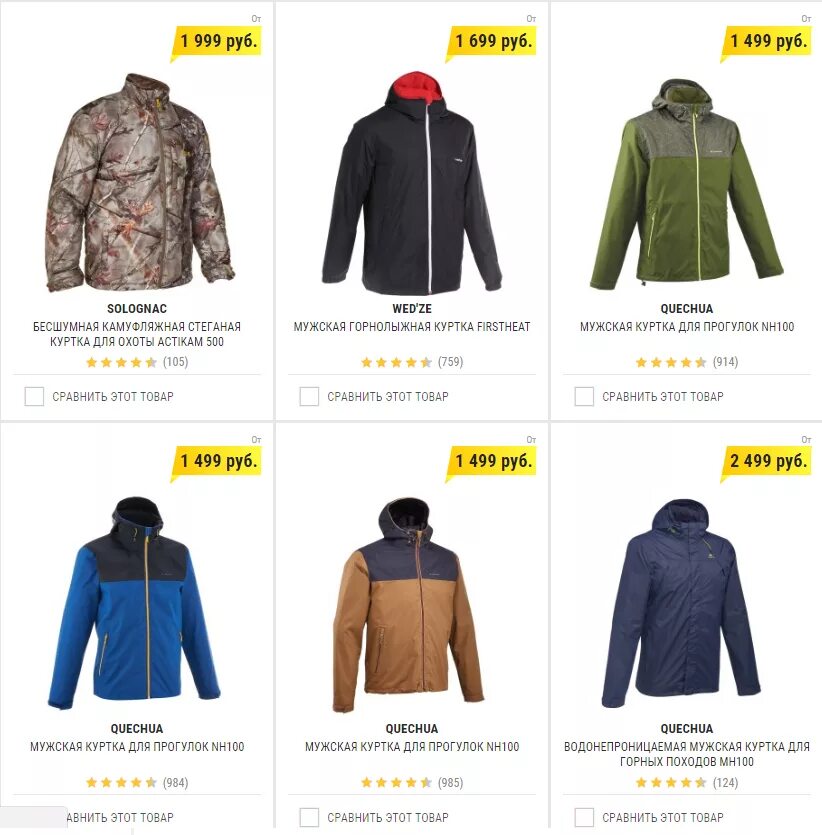Check compare box for brown Quechua NH100
822x835 pixels.
click(x=309, y=817)
